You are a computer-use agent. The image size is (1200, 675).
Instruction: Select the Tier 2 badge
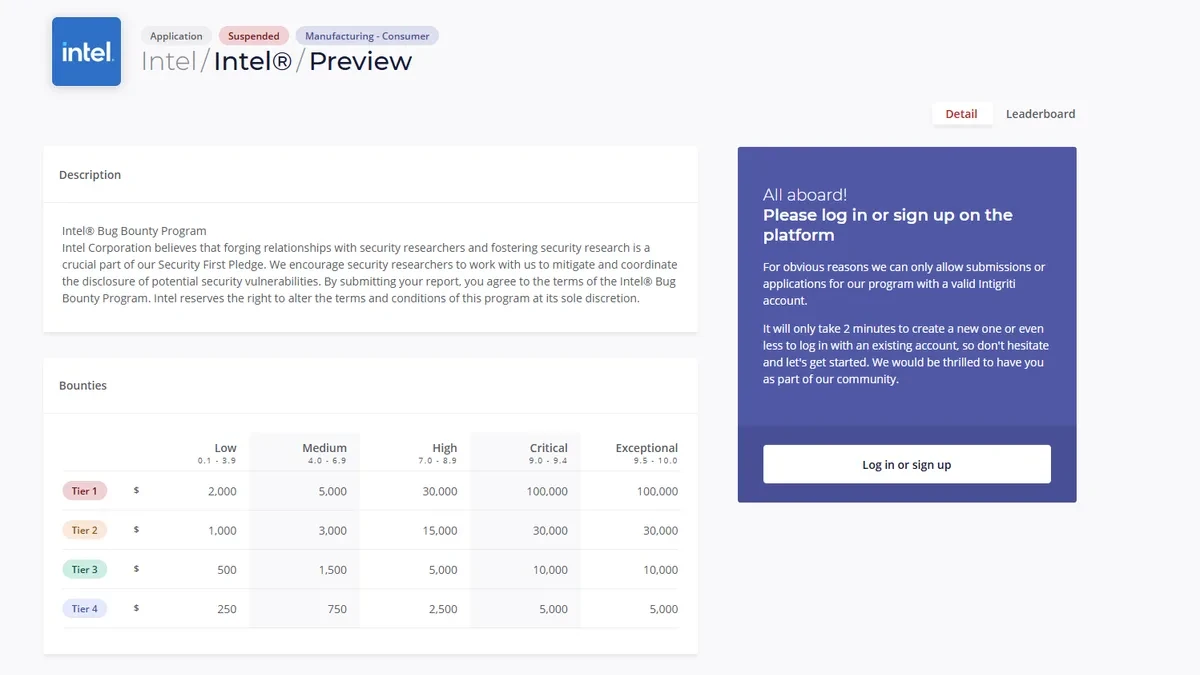pos(85,530)
